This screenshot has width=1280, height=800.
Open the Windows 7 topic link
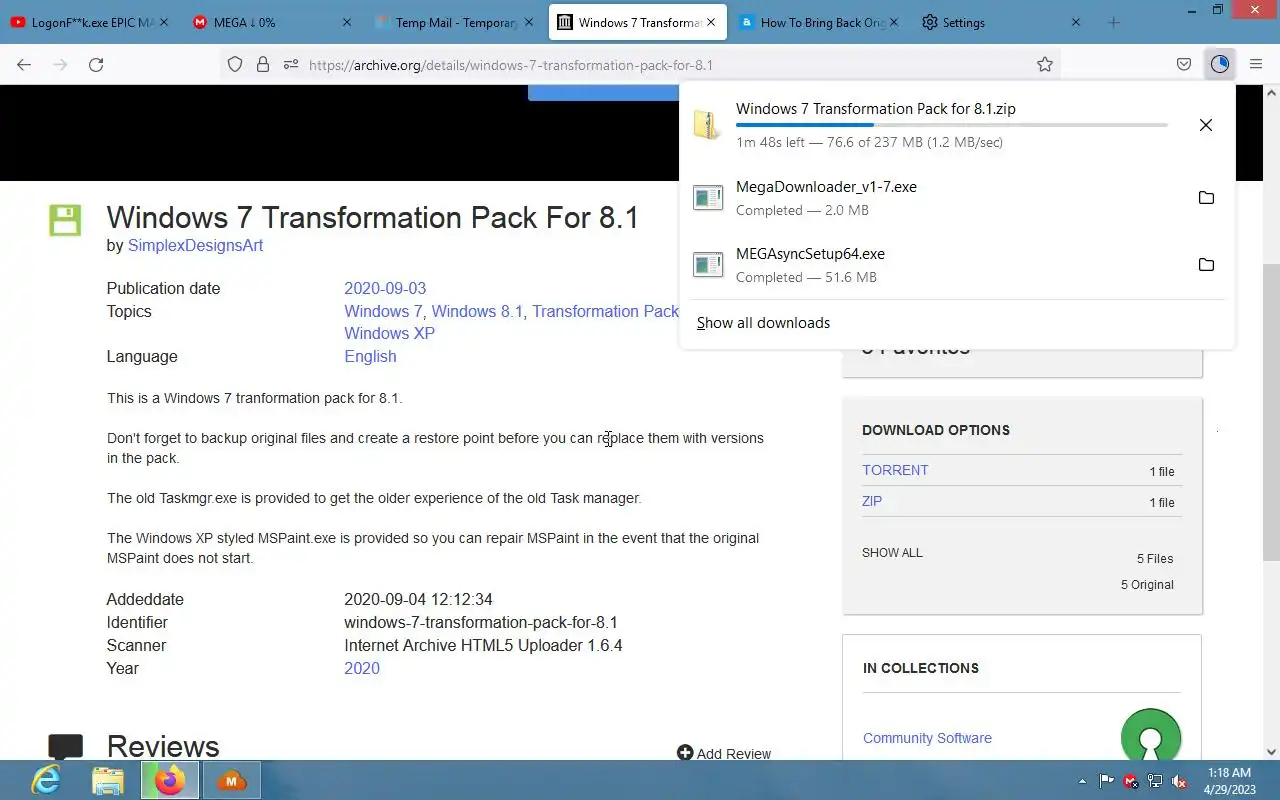pos(383,311)
